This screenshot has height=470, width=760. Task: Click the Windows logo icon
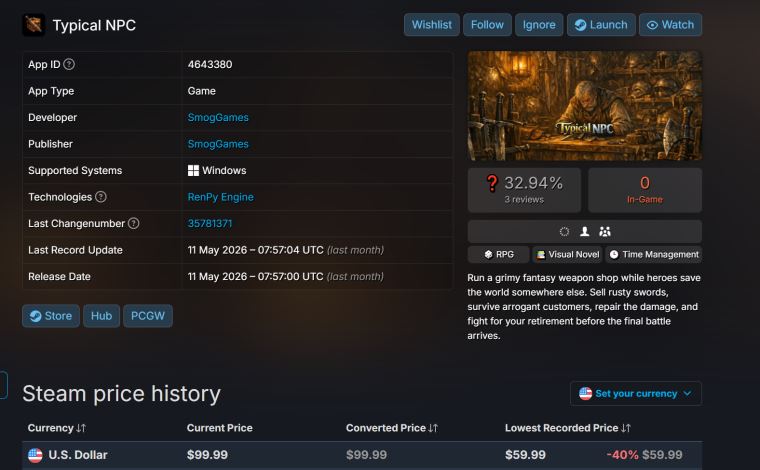[x=193, y=171]
